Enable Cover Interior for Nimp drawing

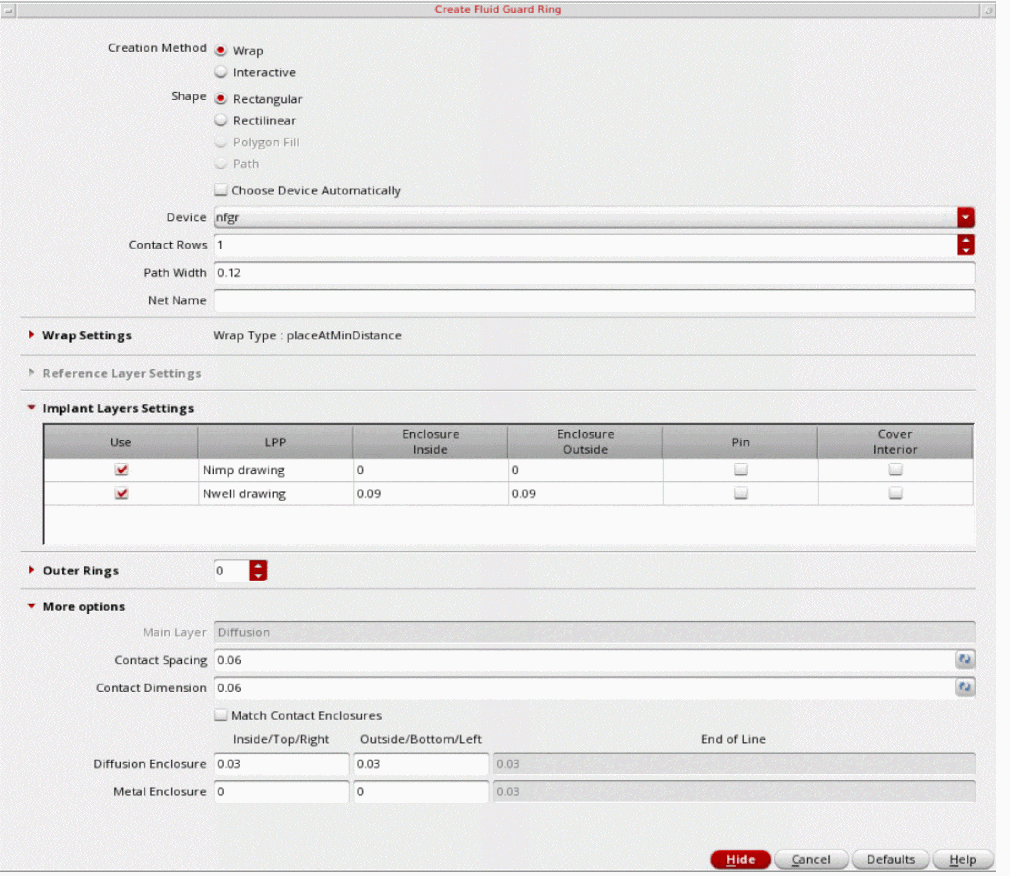pyautogui.click(x=895, y=469)
